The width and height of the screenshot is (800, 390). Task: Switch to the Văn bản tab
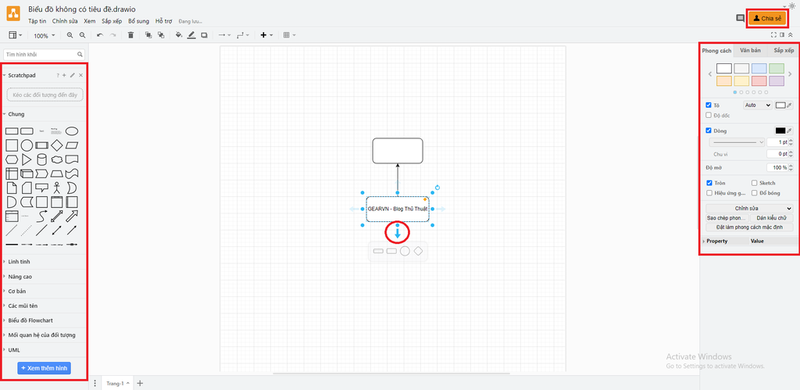750,51
